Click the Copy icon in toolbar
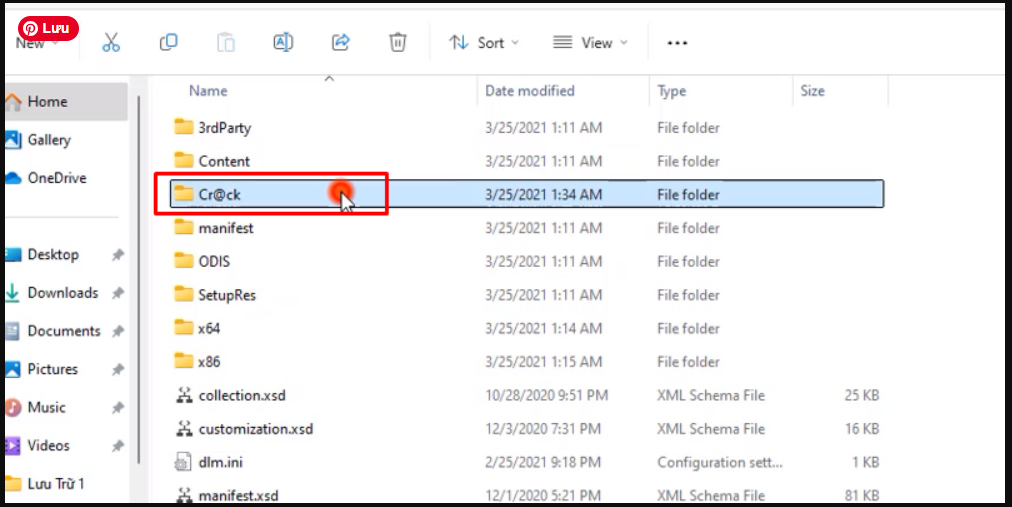The width and height of the screenshot is (1012, 507). click(169, 42)
